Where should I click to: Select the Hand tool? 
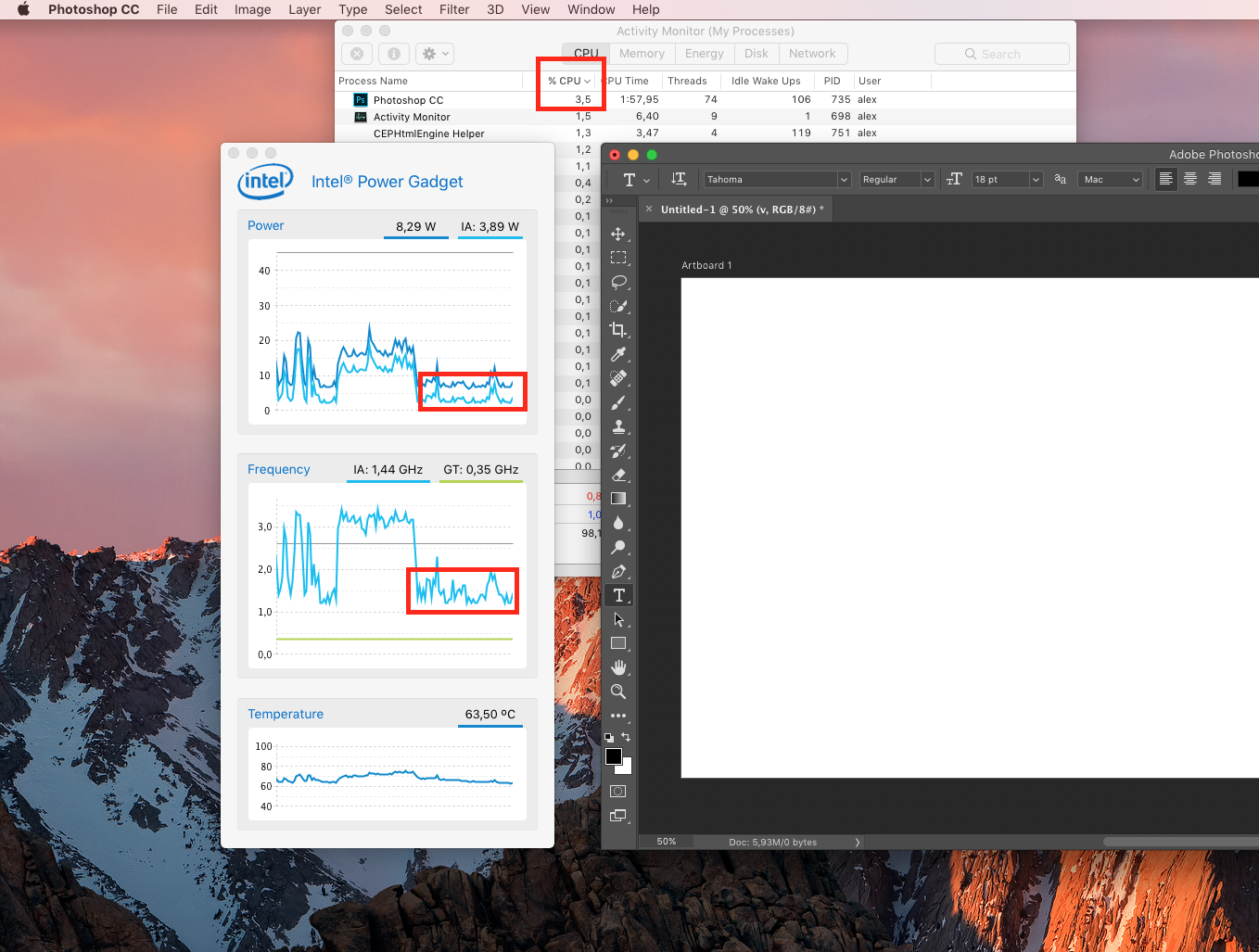pyautogui.click(x=618, y=667)
